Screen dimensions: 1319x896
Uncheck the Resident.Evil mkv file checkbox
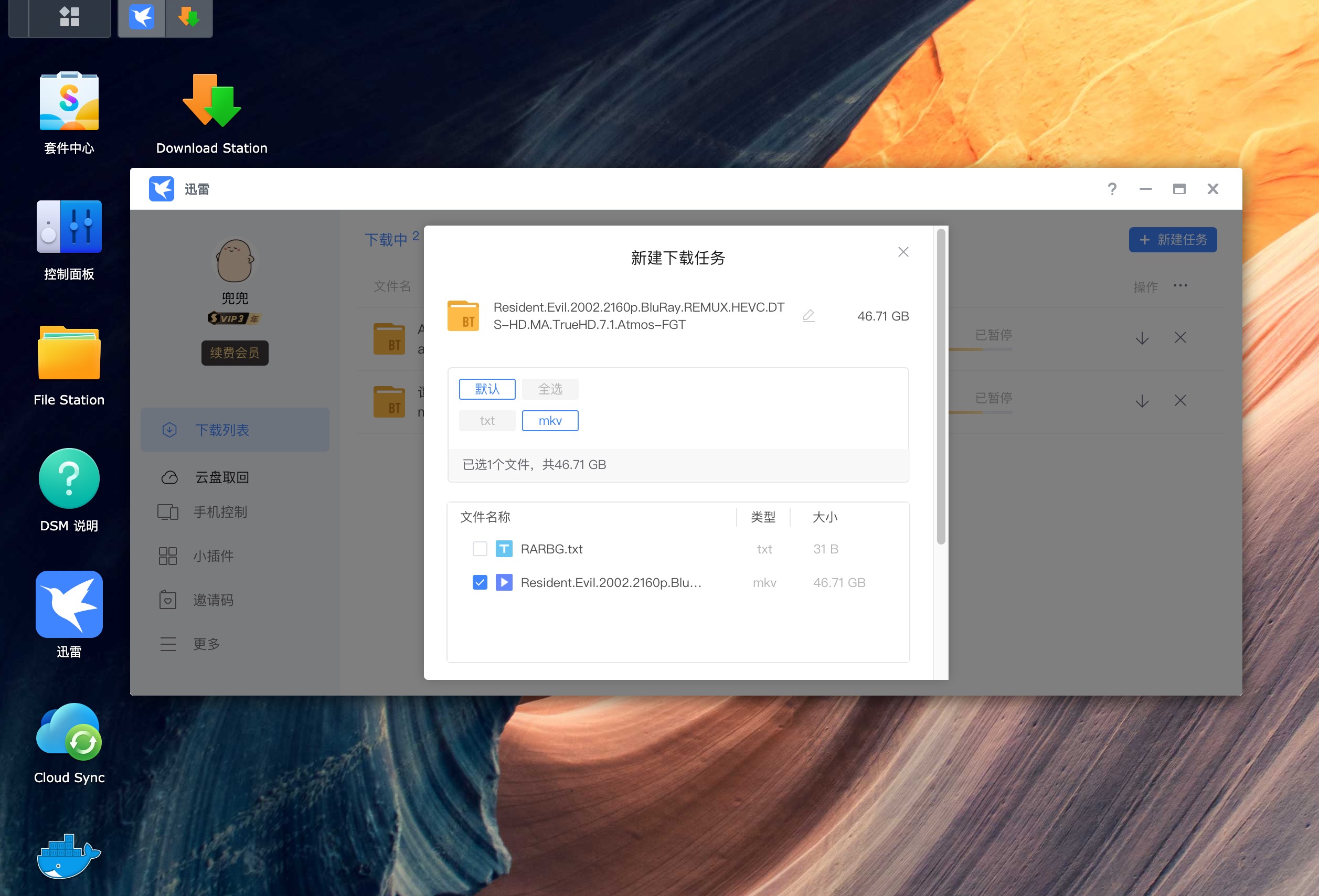(x=480, y=582)
